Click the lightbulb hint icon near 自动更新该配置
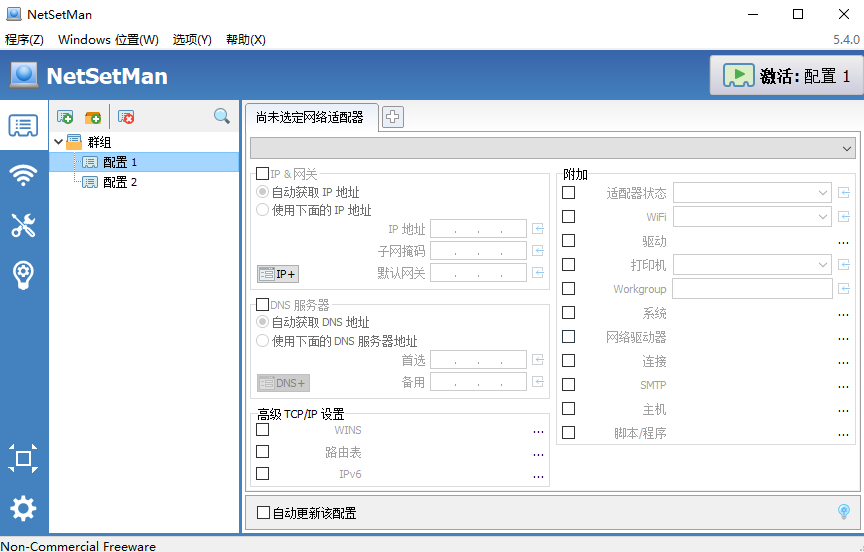 pyautogui.click(x=843, y=512)
